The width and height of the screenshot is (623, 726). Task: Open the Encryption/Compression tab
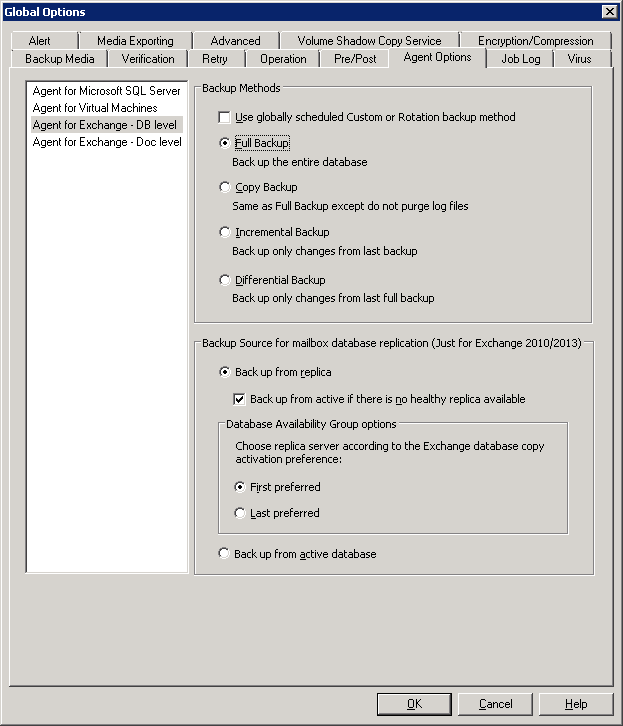pyautogui.click(x=535, y=41)
